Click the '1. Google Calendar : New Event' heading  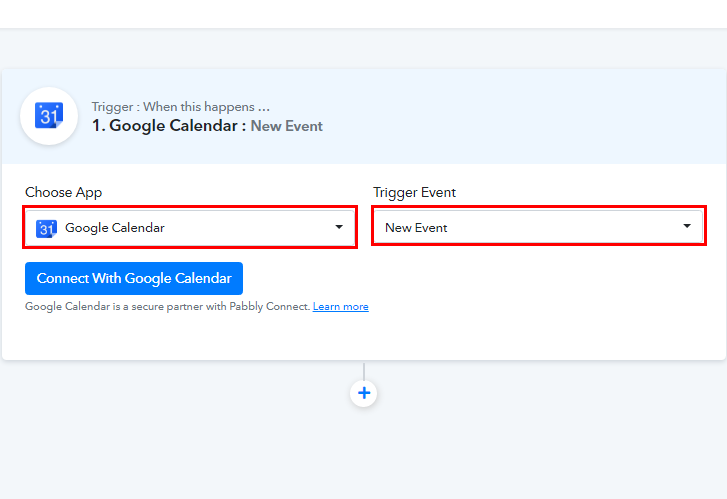pos(207,126)
